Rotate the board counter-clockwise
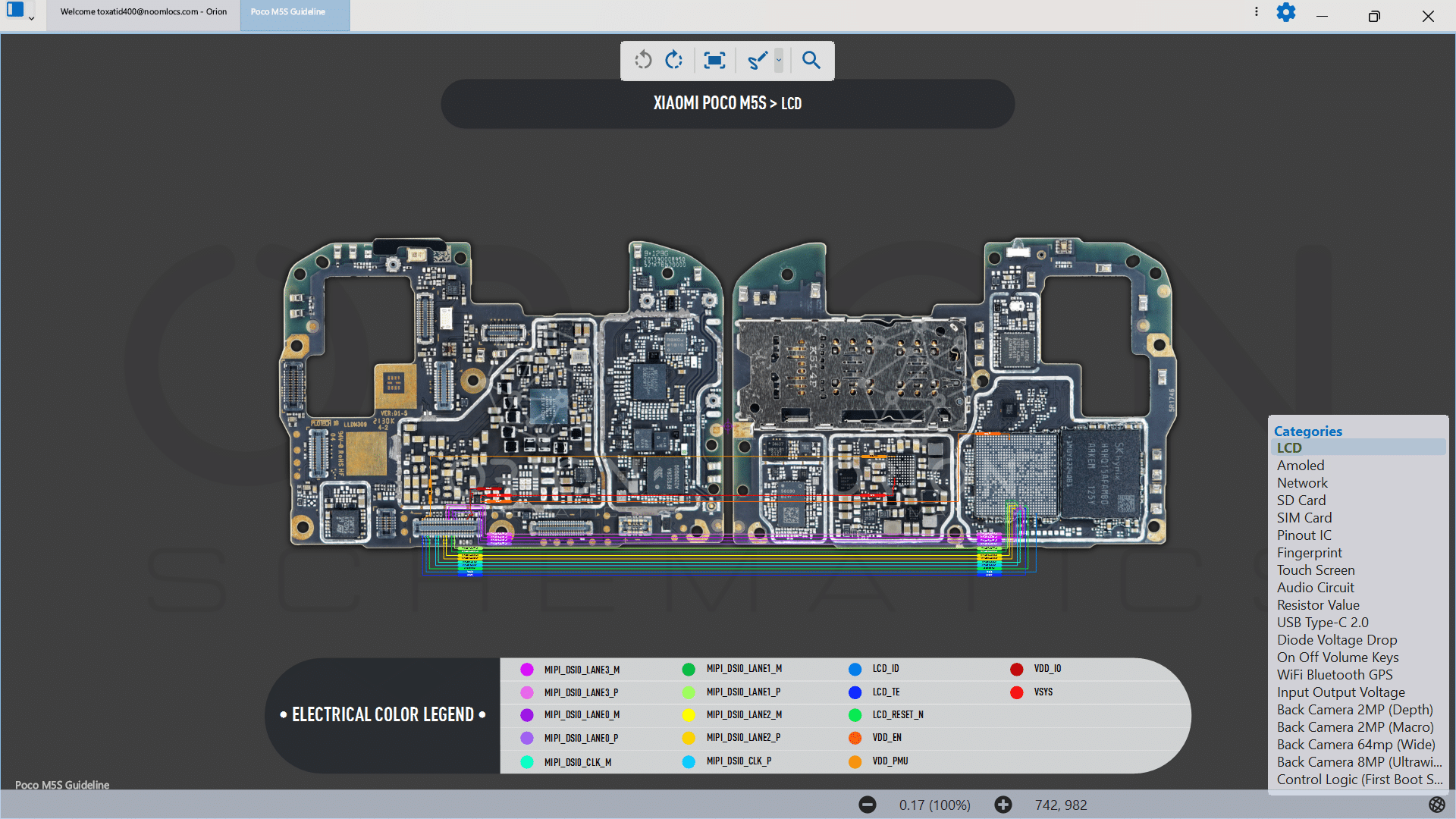 tap(643, 60)
